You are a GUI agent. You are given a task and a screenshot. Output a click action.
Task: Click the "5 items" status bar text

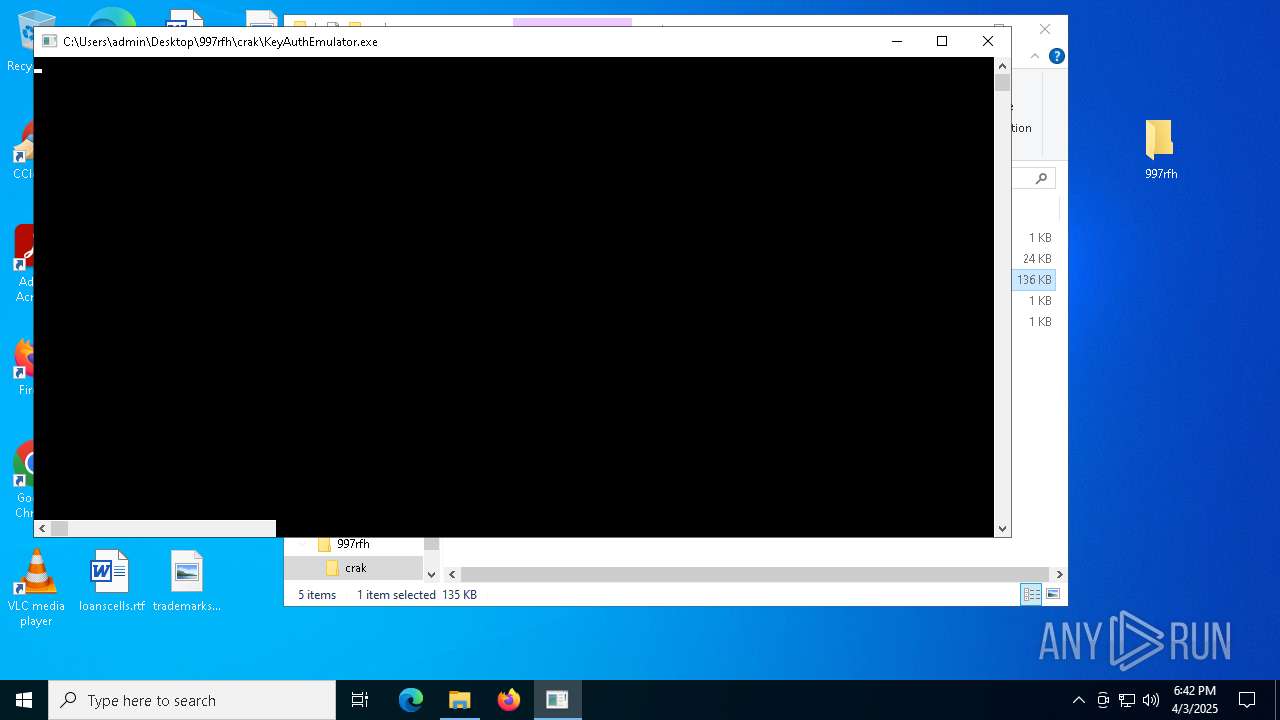(317, 595)
